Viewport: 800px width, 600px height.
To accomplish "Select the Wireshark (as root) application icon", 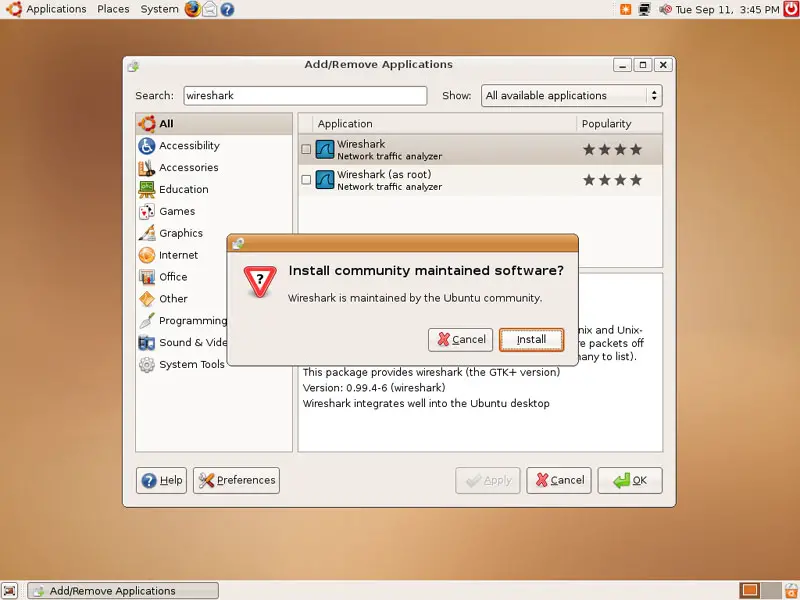I will [324, 180].
